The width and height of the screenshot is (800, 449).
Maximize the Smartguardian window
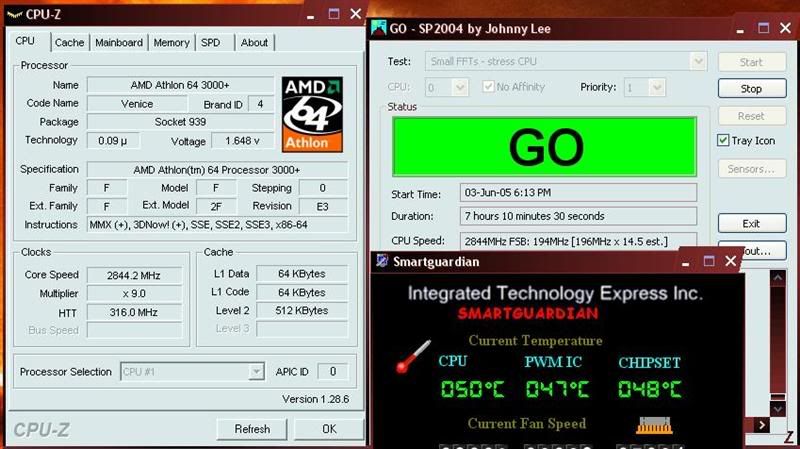pos(709,261)
